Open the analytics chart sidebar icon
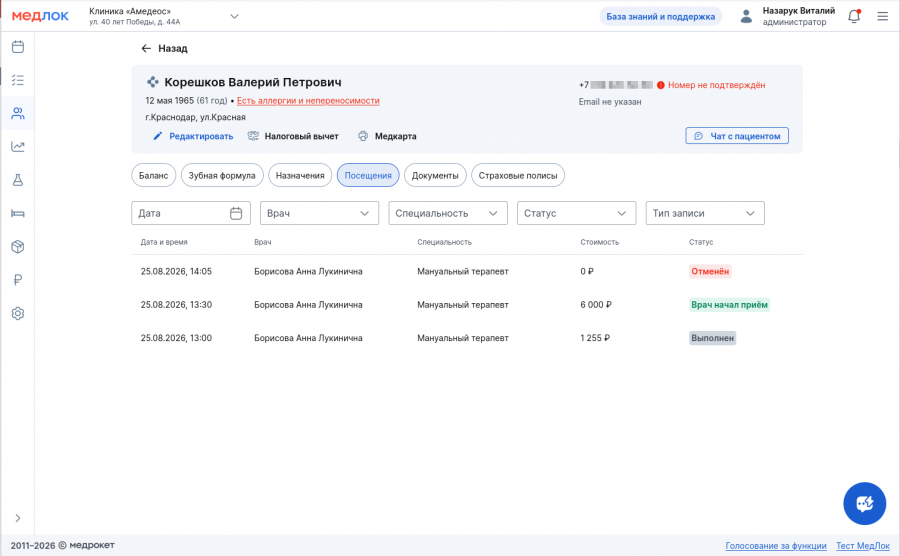Image resolution: width=900 pixels, height=556 pixels. pyautogui.click(x=18, y=146)
